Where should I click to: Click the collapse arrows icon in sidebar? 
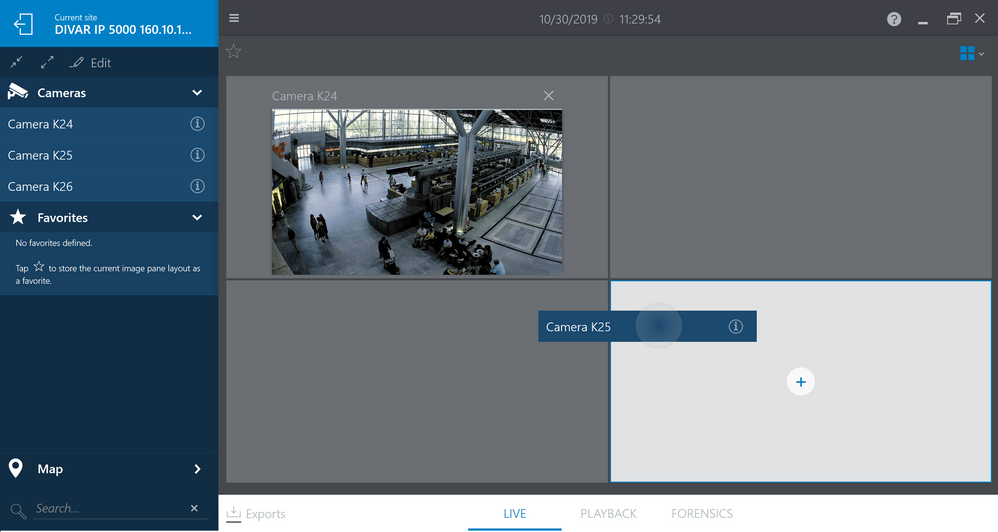pos(17,63)
